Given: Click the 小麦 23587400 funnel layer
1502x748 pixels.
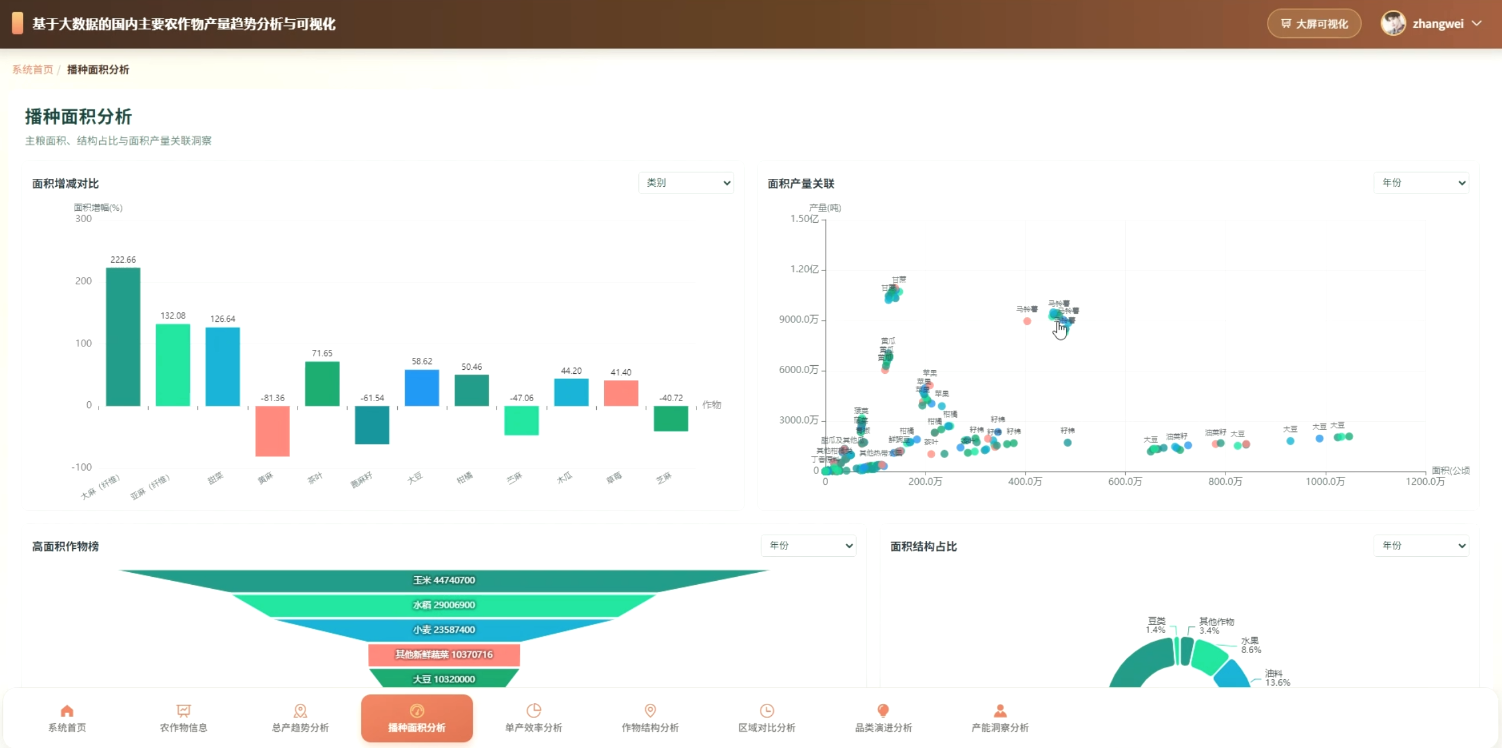Looking at the screenshot, I should pos(444,630).
